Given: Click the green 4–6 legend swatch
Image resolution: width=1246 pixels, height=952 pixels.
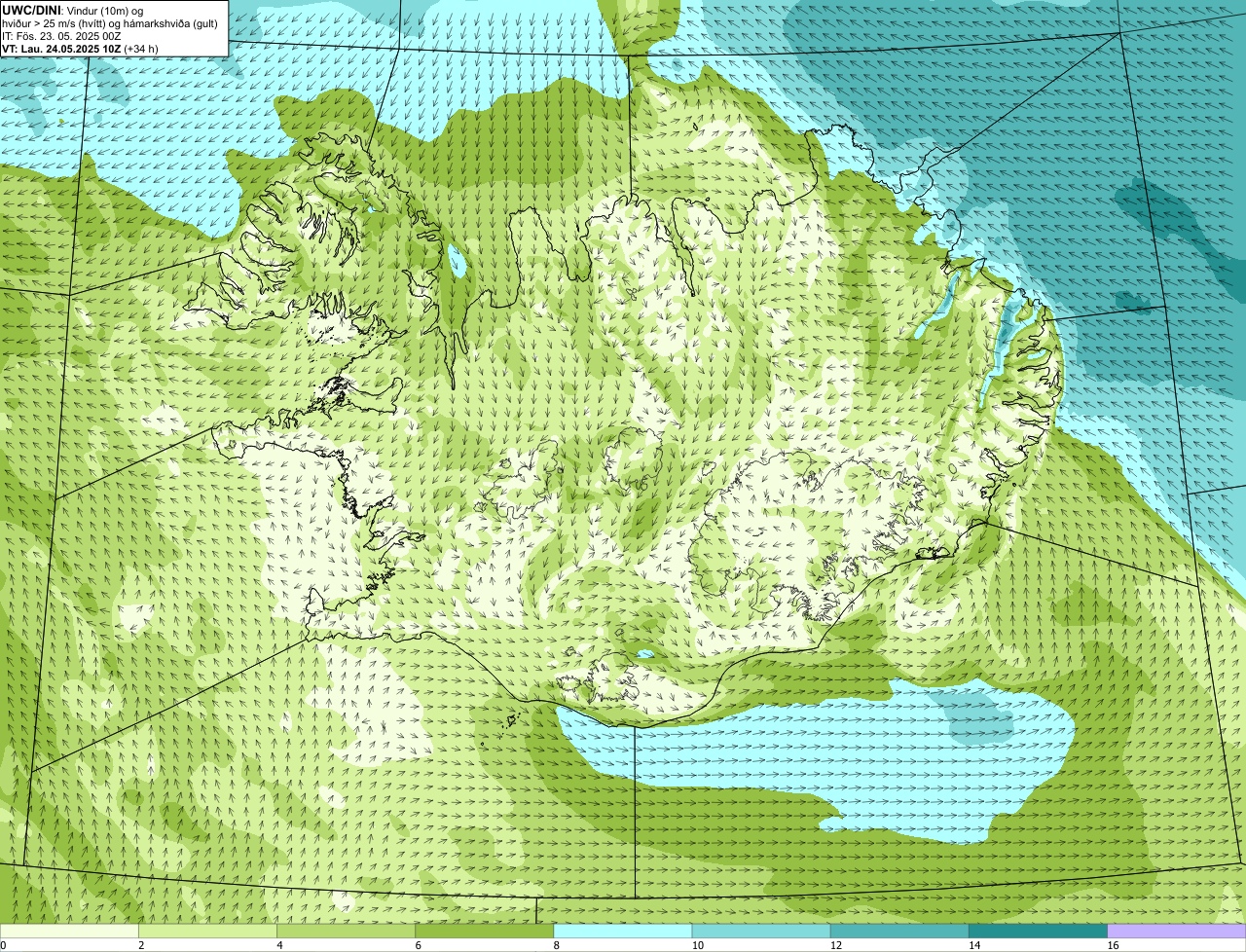Looking at the screenshot, I should tap(346, 932).
